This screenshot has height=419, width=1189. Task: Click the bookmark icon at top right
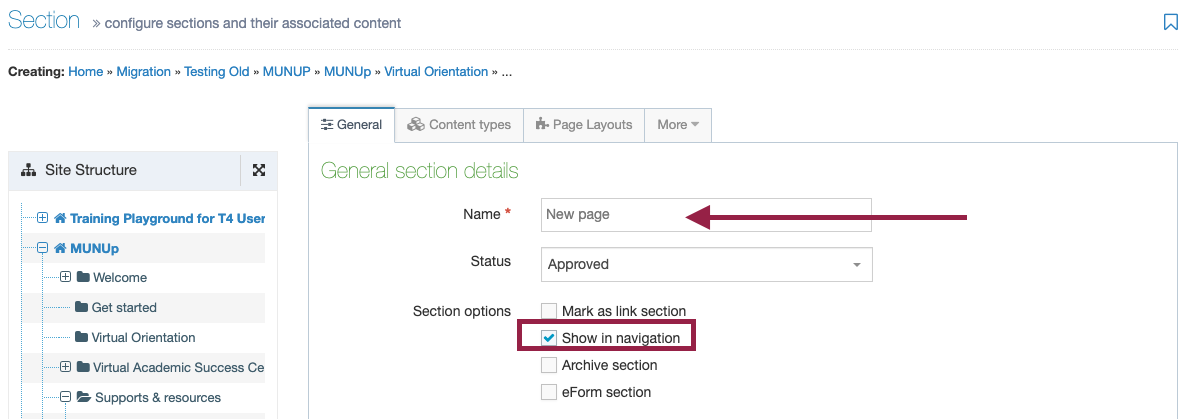click(x=1170, y=22)
